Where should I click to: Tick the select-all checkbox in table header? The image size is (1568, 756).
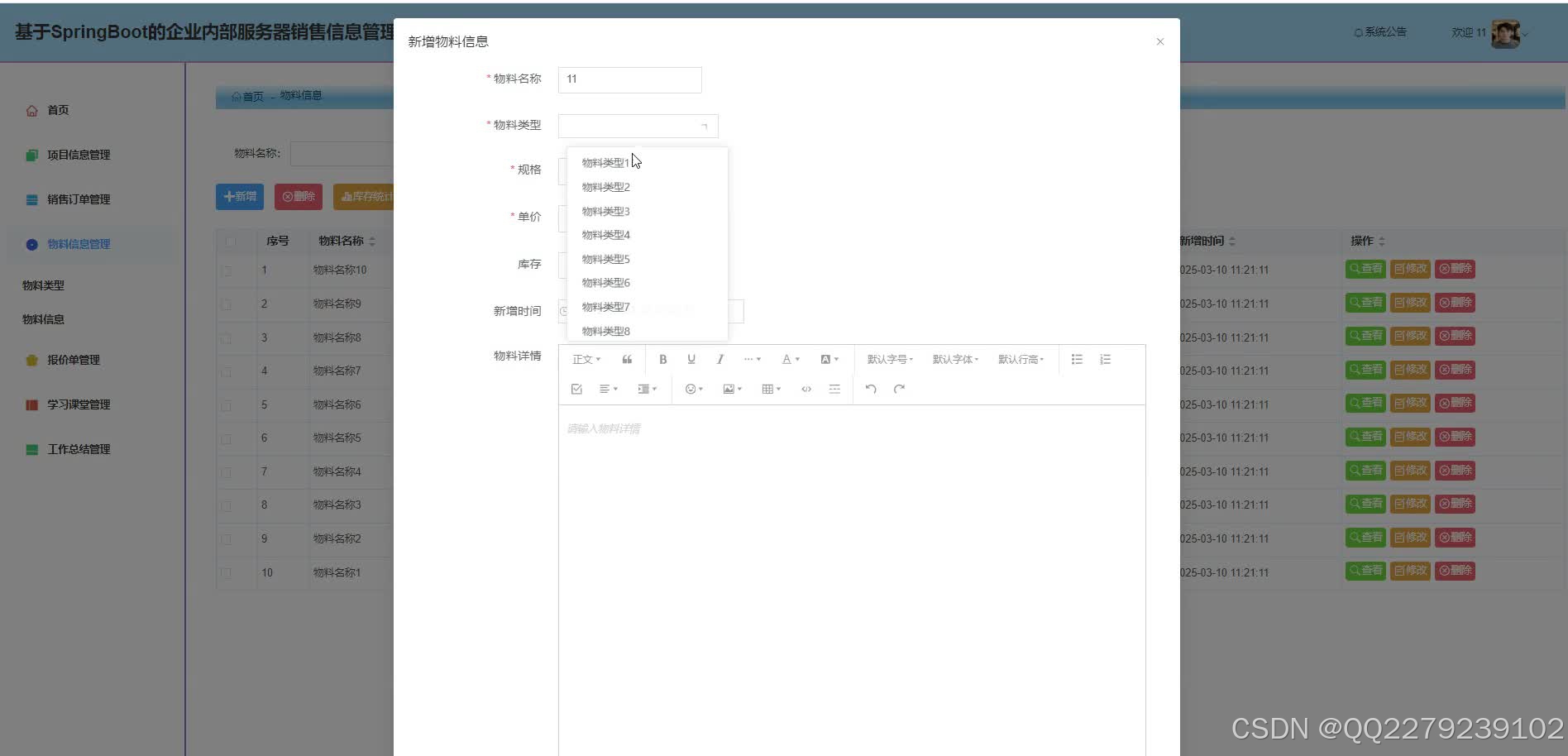pos(230,242)
